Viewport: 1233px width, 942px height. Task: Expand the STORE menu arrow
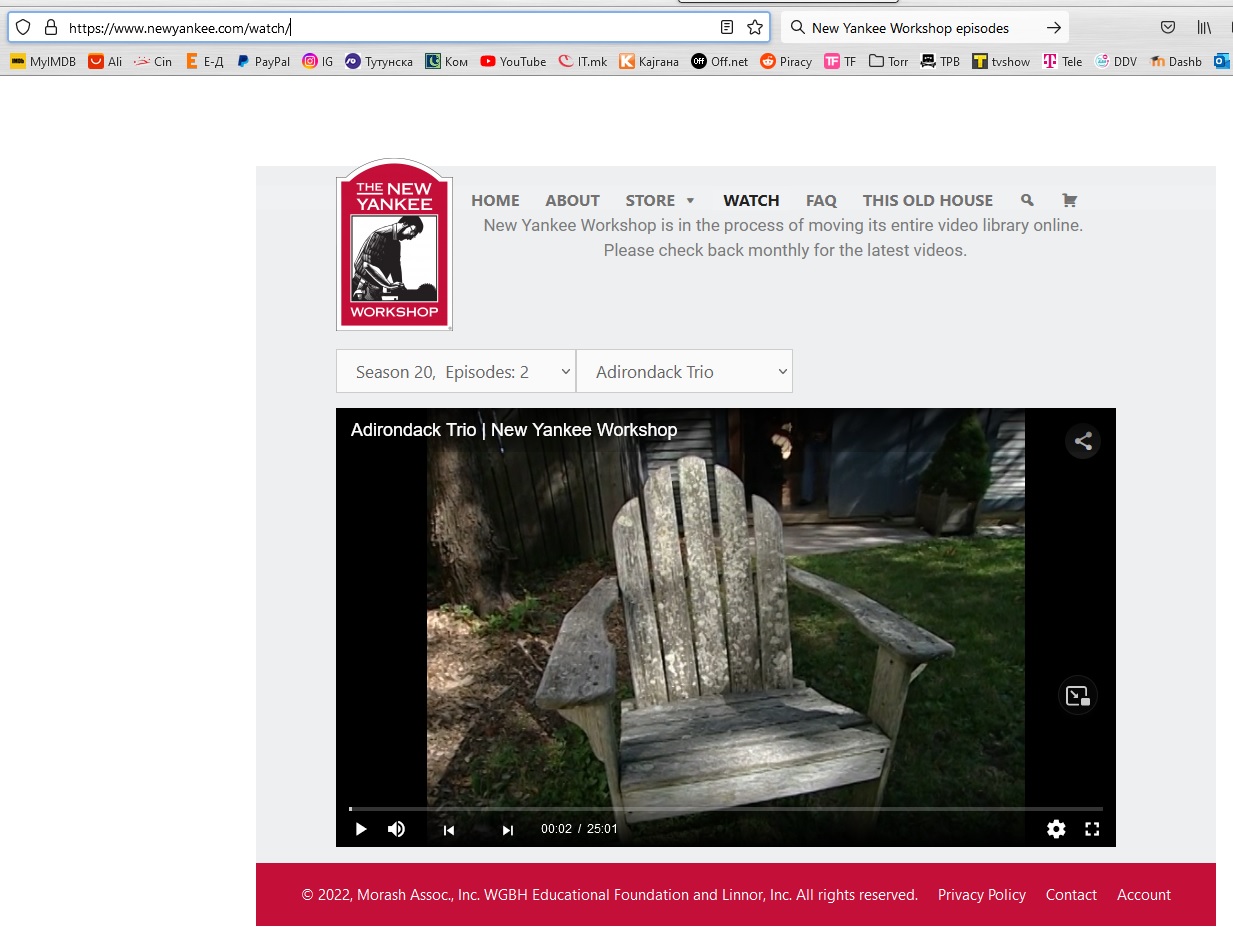(x=690, y=201)
